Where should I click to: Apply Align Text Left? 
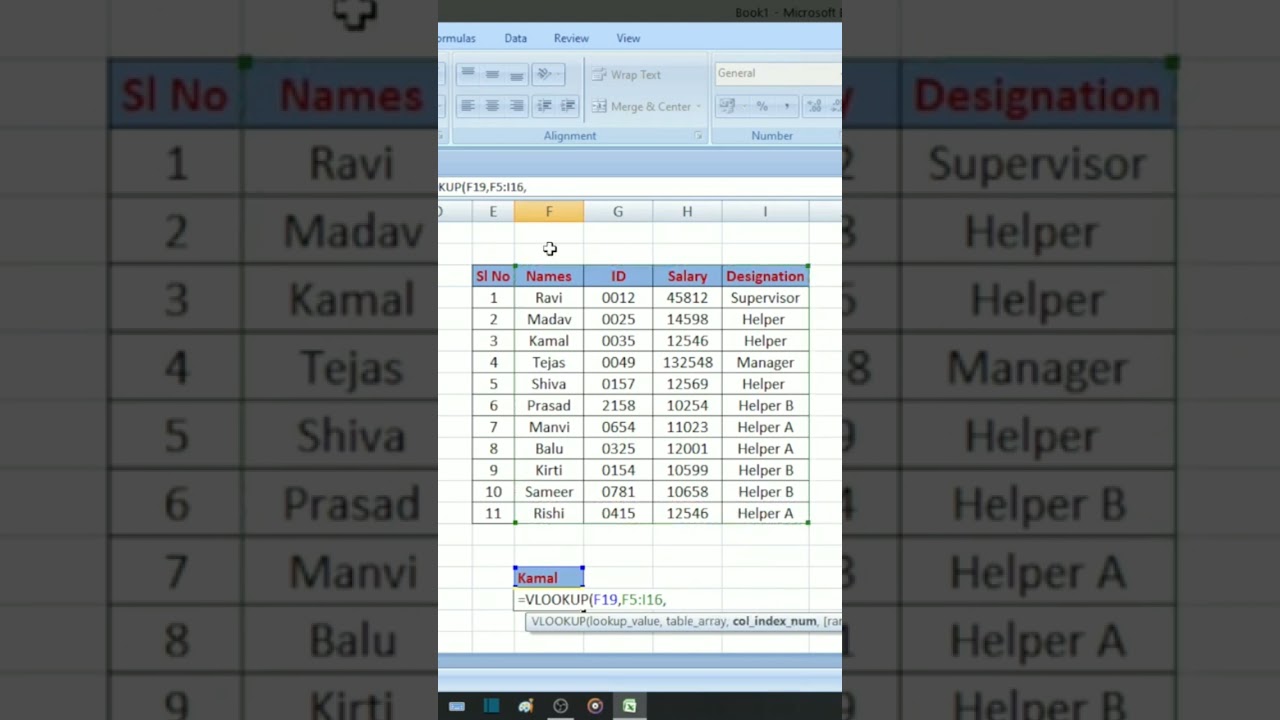467,106
